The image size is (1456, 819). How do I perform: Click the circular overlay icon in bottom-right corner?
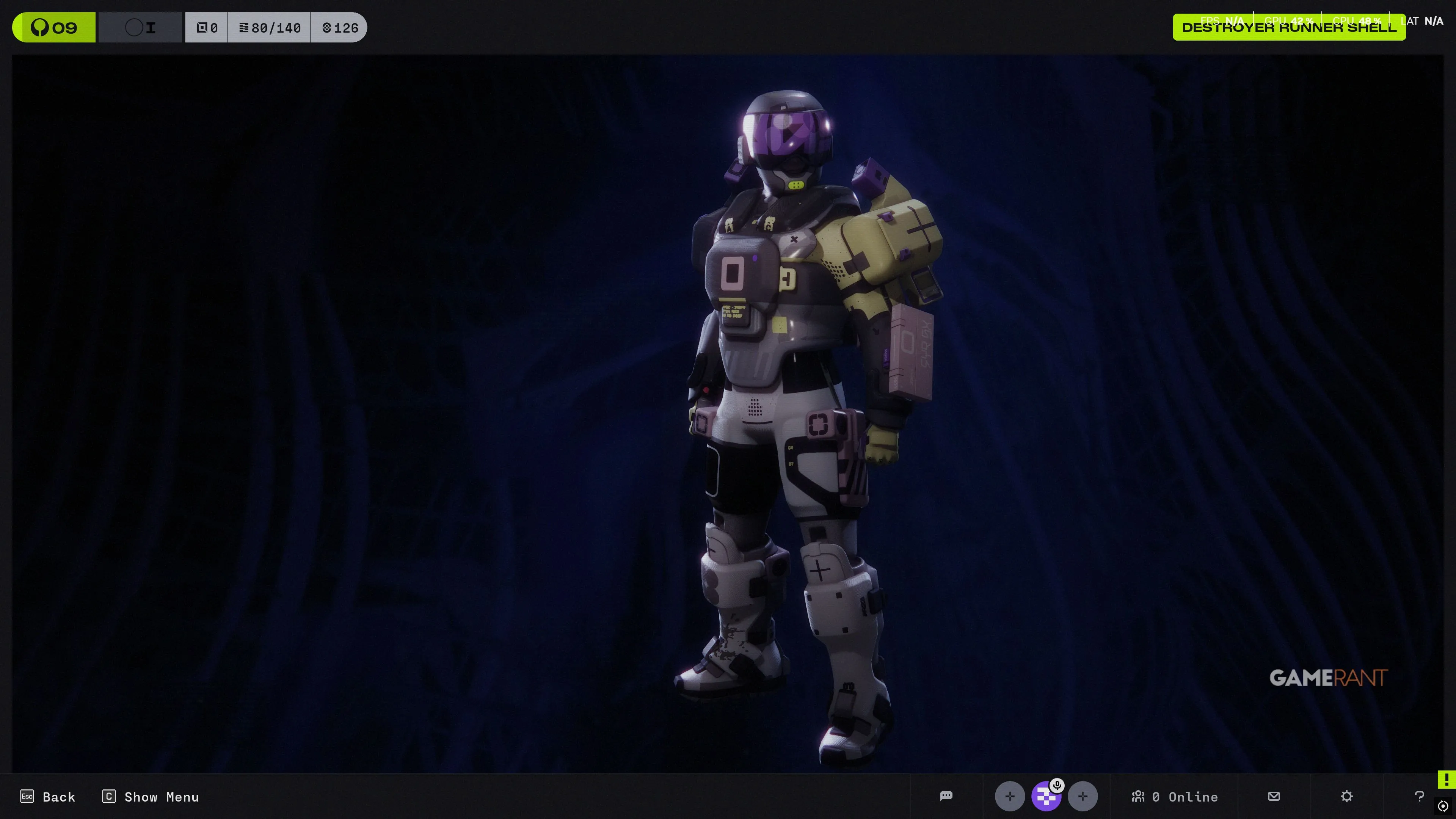click(1443, 806)
